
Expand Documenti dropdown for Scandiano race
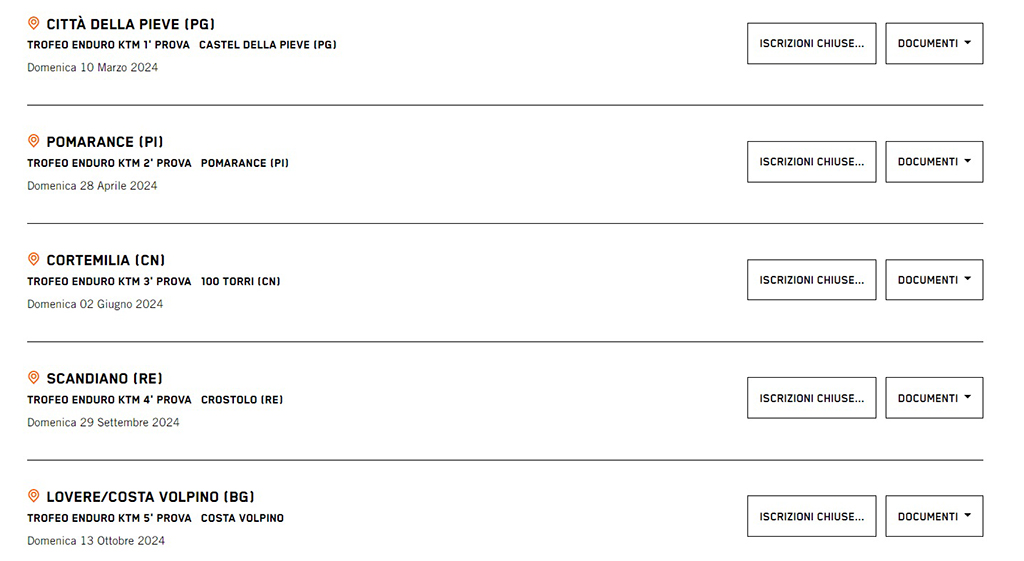pyautogui.click(x=934, y=398)
